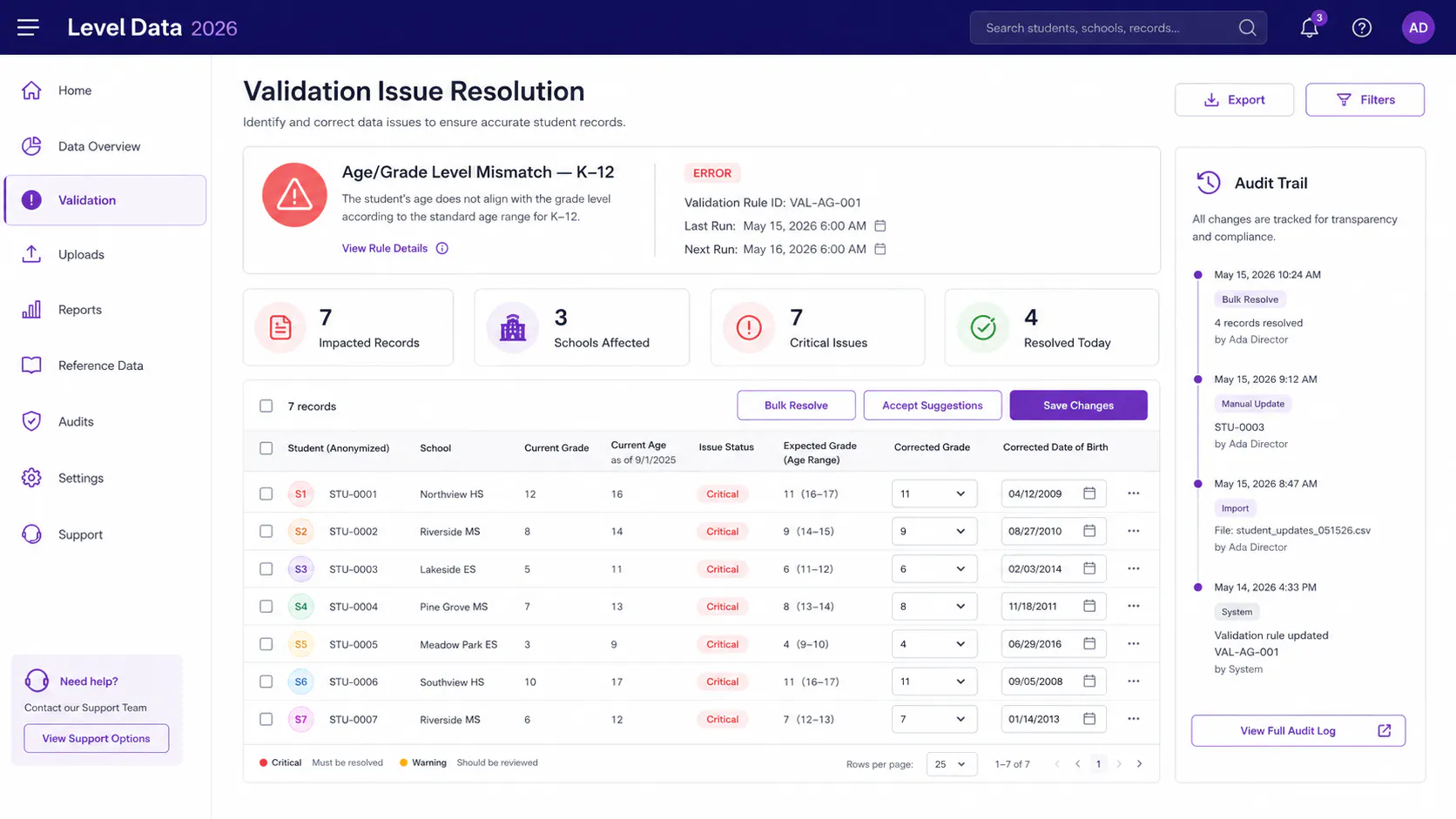Expand Corrected Grade dropdown for STU-0007
This screenshot has width=1456, height=819.
click(x=934, y=719)
